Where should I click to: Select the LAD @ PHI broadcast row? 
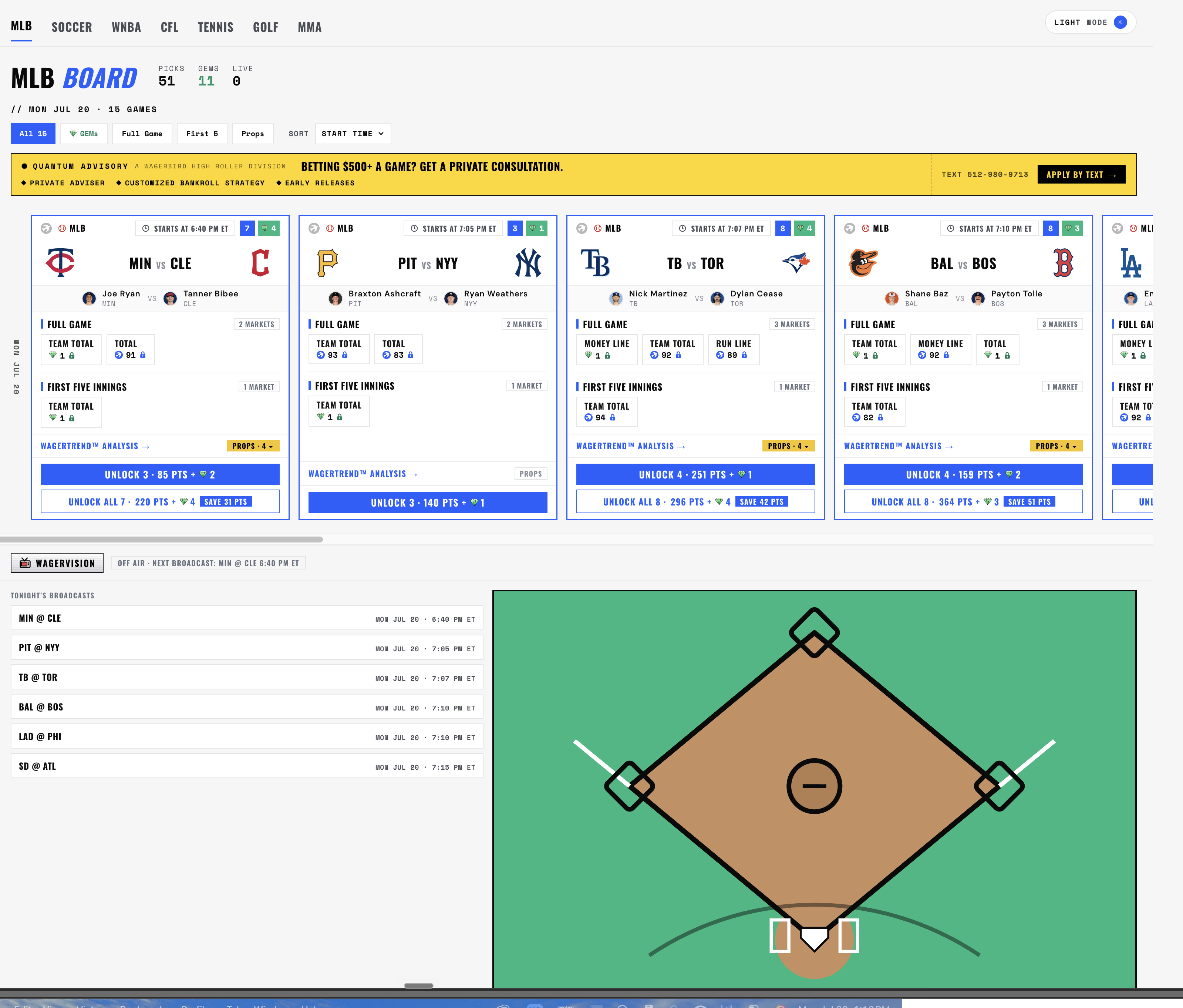coord(247,737)
